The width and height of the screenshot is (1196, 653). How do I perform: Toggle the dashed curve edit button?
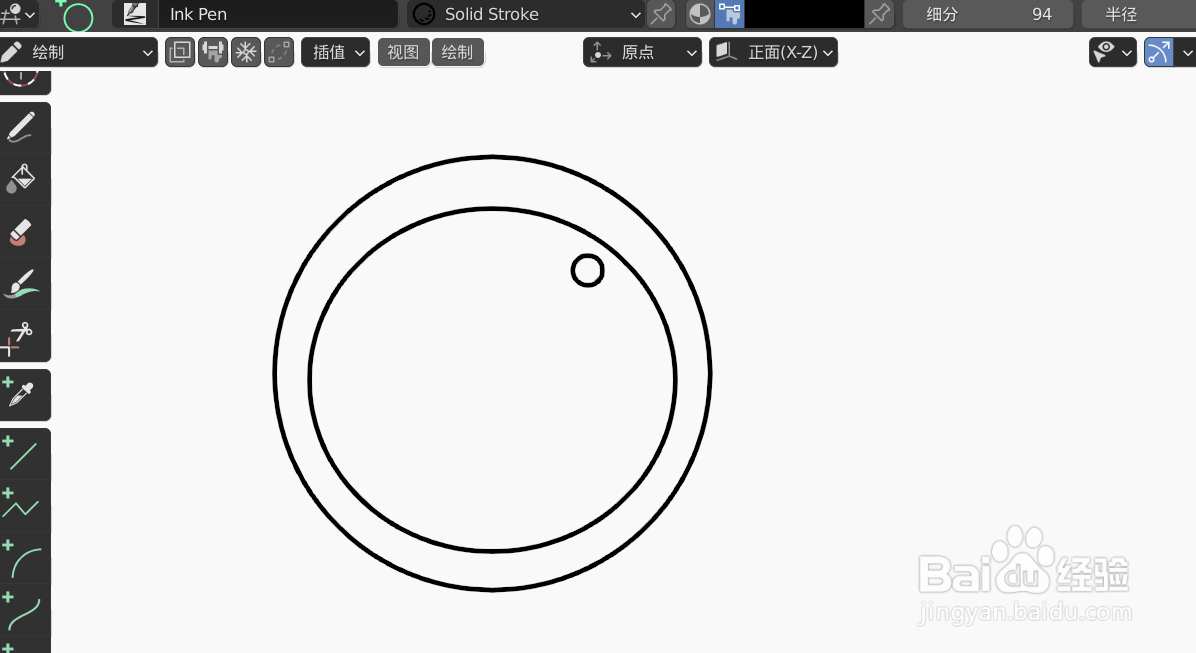[x=279, y=52]
